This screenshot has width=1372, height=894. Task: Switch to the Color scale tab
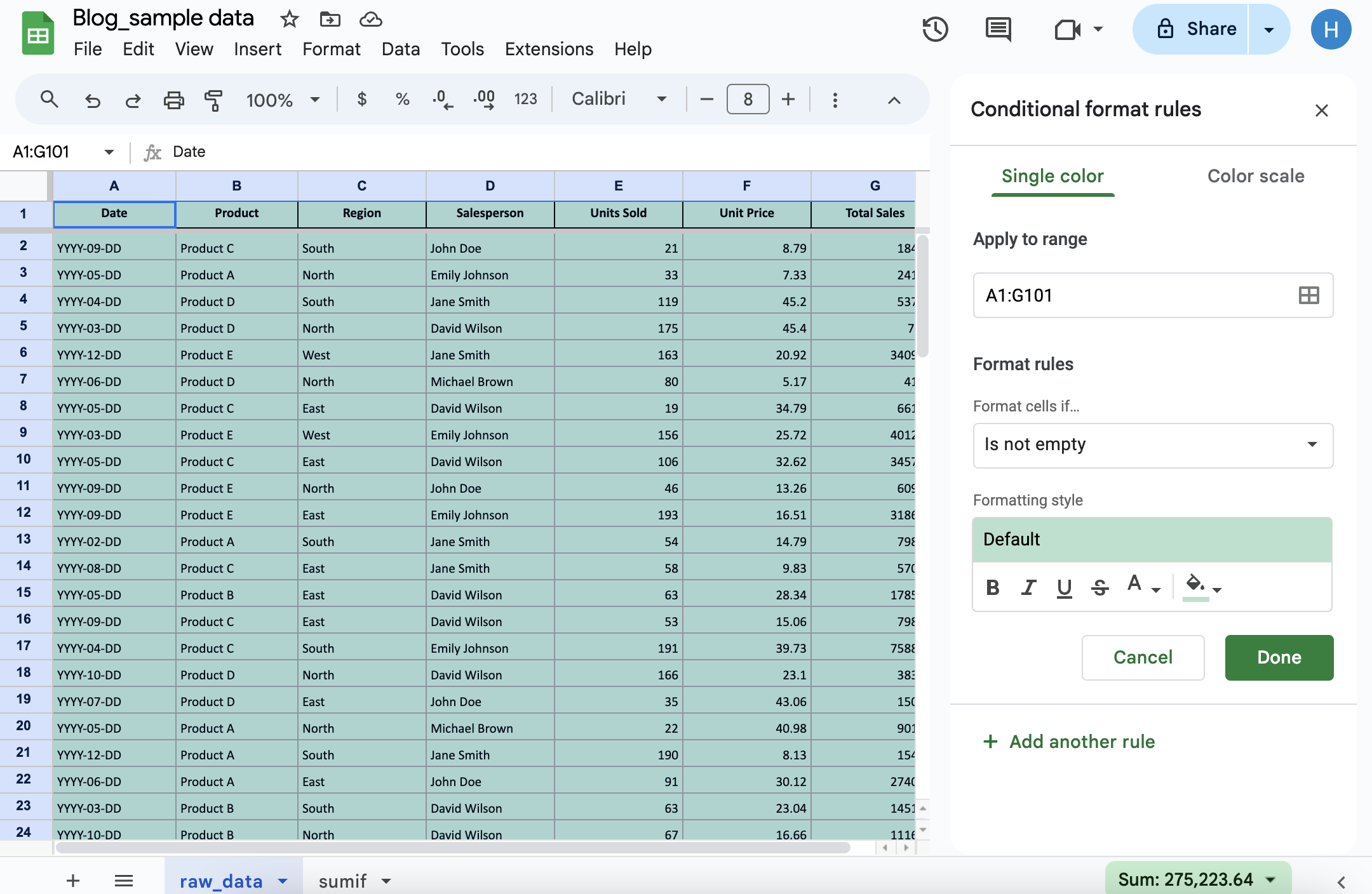(1255, 176)
